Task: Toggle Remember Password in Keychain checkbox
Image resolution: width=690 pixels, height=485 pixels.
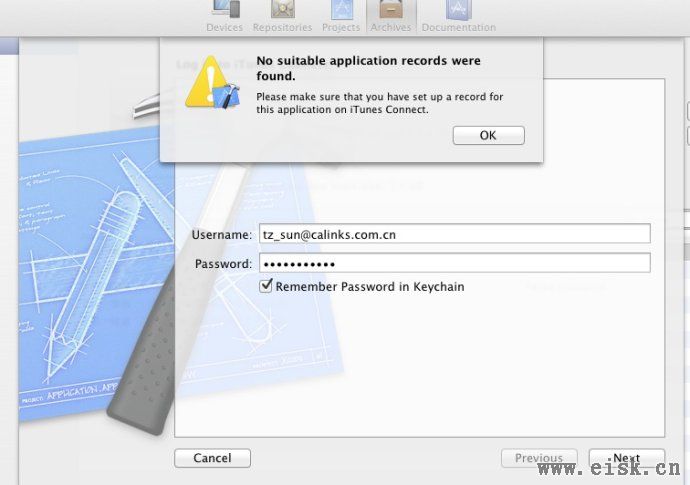Action: click(266, 286)
